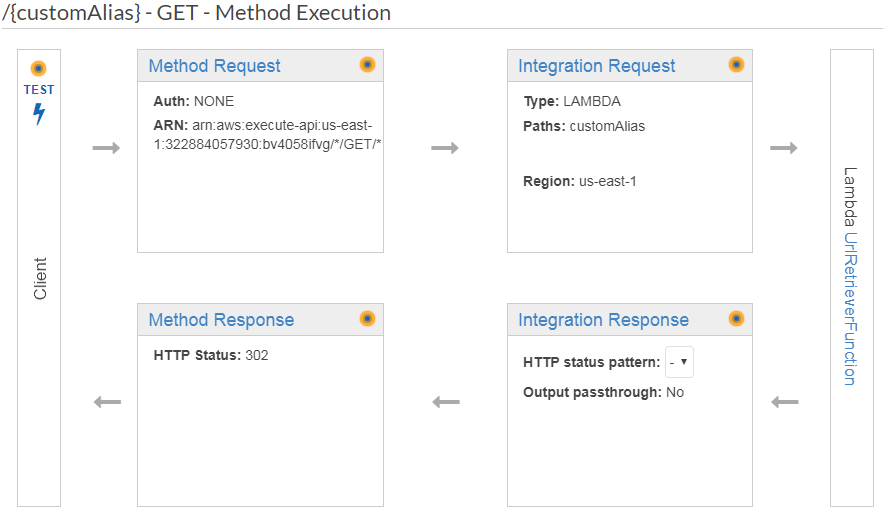This screenshot has width=883, height=516.
Task: Click arrow from Integration Response to Method Response
Action: tap(445, 402)
